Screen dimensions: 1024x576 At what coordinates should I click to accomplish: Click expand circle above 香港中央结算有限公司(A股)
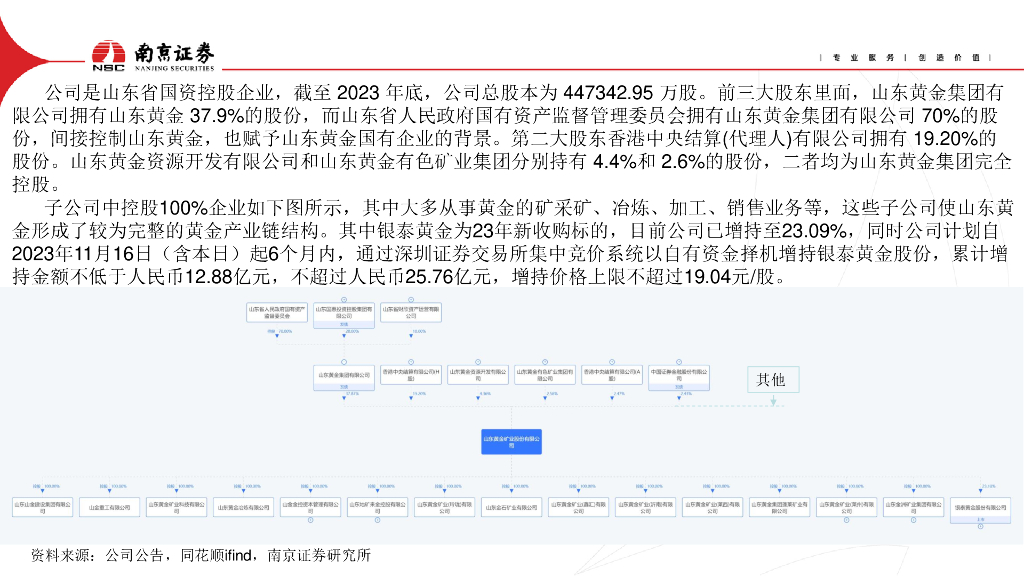tap(611, 360)
